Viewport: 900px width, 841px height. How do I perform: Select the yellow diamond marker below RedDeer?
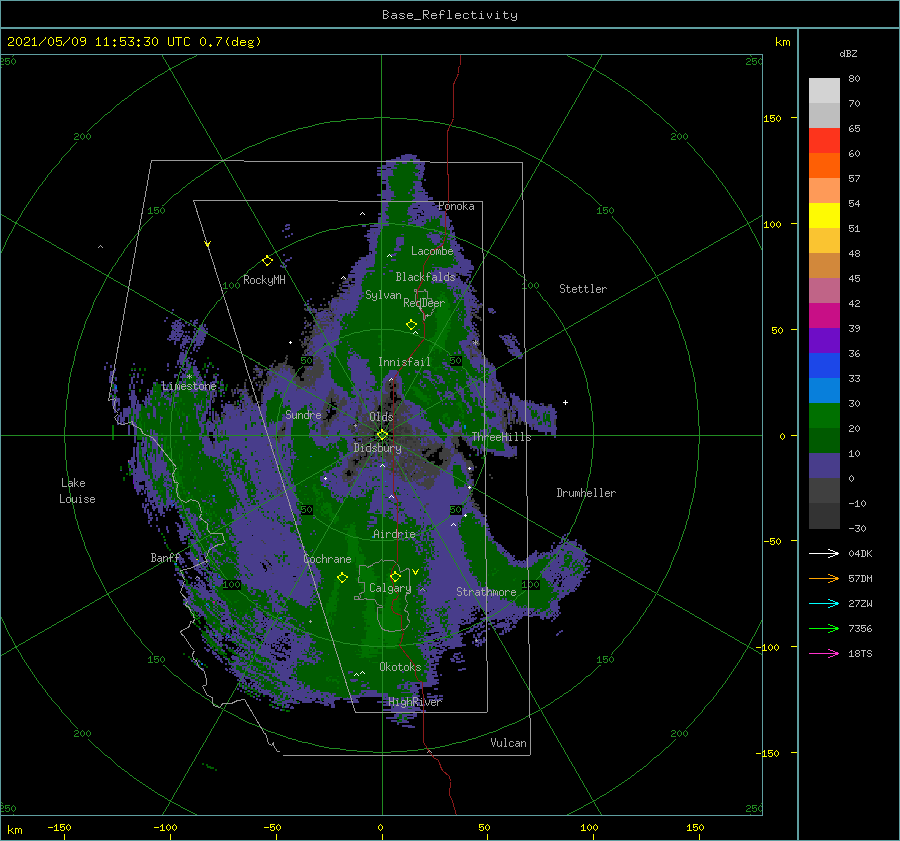point(411,325)
